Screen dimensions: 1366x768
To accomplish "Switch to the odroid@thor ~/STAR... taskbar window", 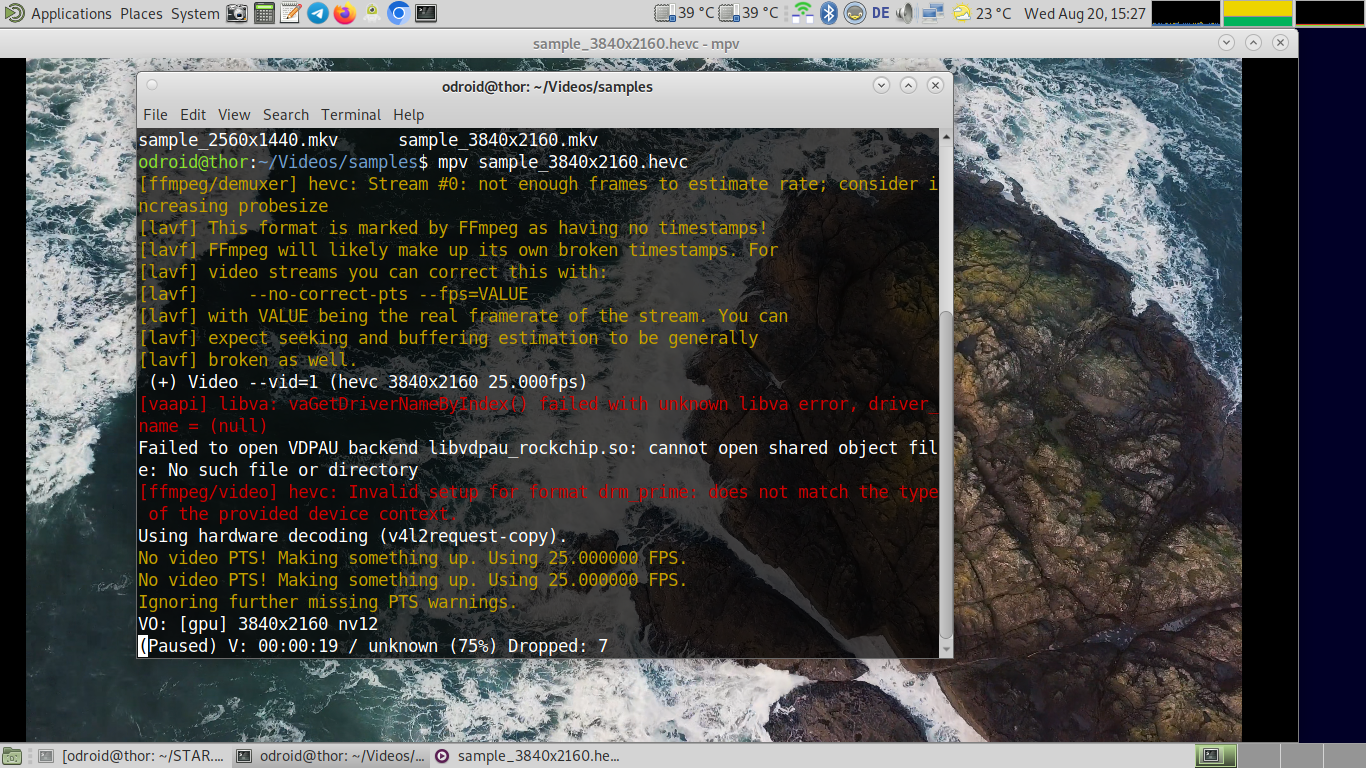I will (131, 756).
